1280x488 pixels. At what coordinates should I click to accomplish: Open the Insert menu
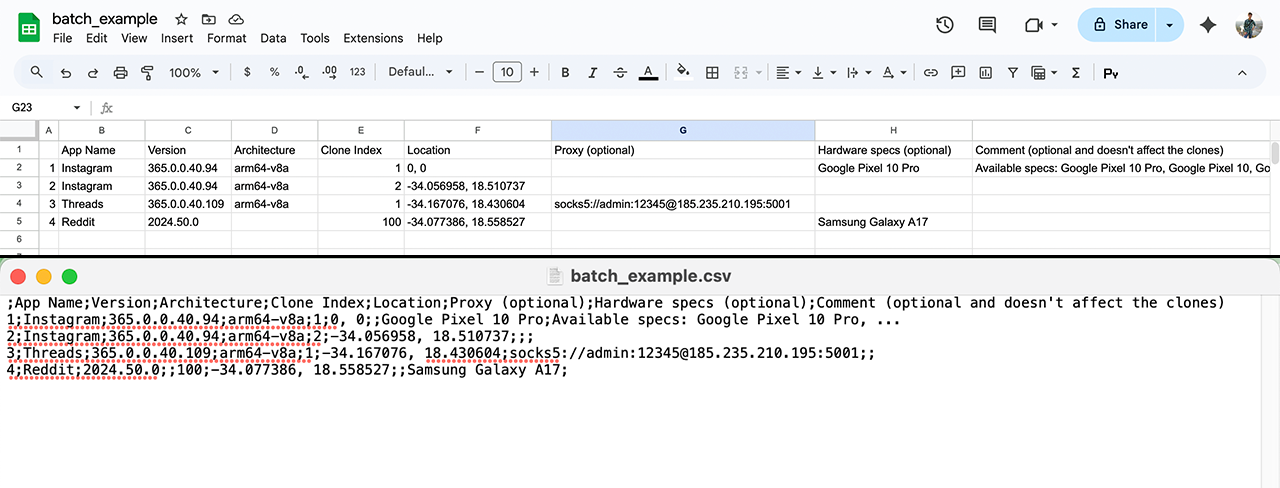click(177, 38)
